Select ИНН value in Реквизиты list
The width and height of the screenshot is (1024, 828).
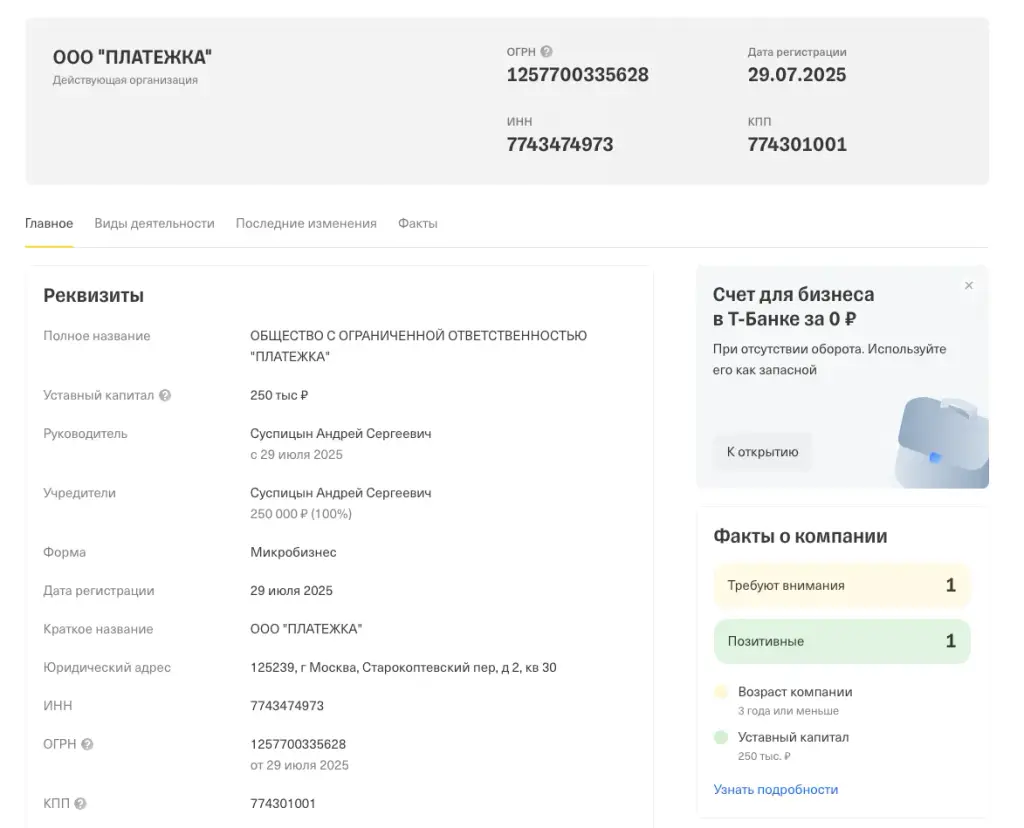tap(287, 706)
